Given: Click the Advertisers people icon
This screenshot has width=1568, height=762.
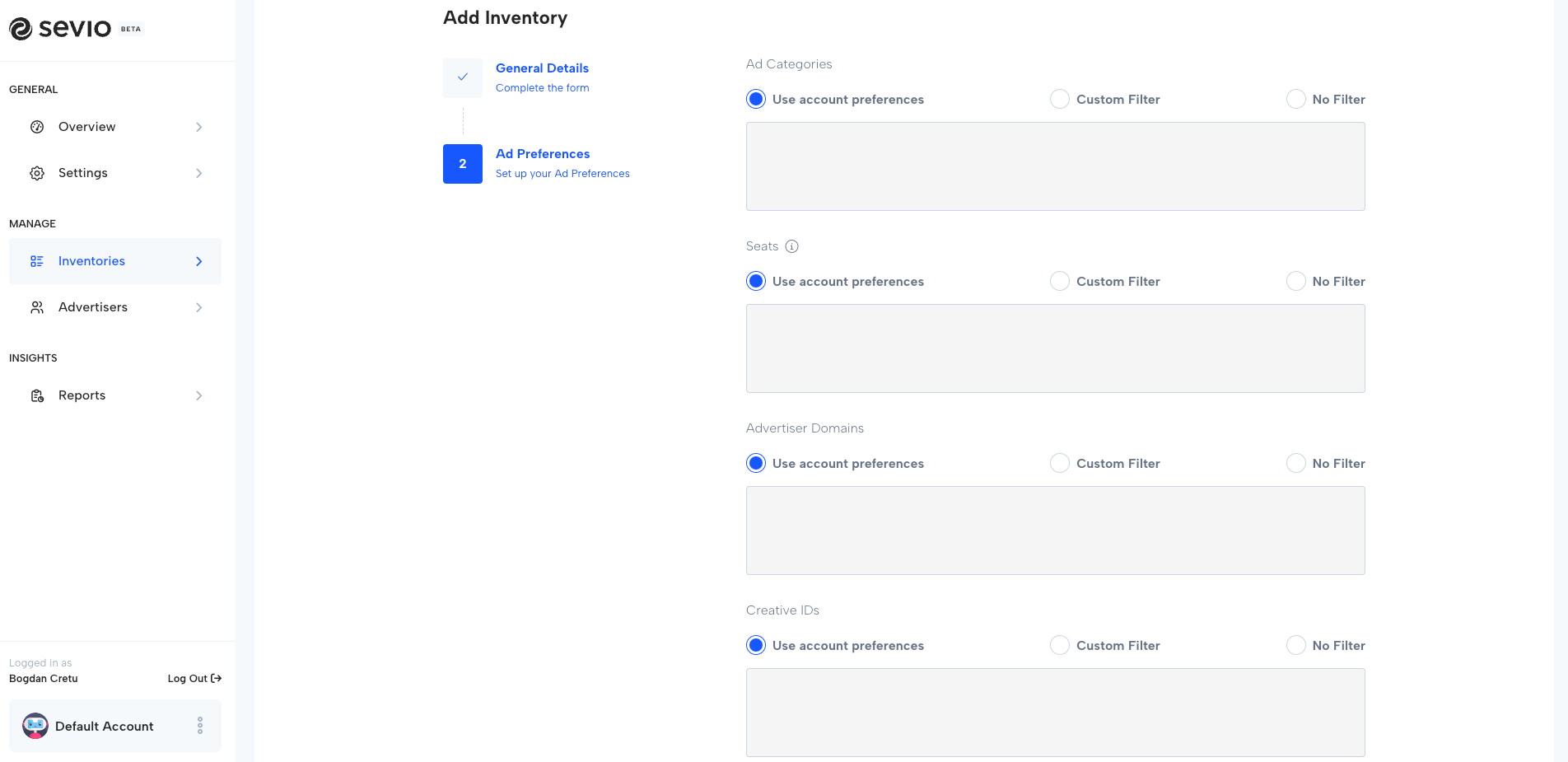Looking at the screenshot, I should pos(37,306).
